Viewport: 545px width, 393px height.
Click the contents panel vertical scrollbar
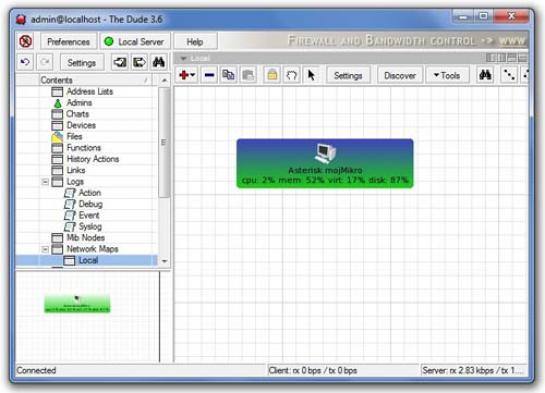point(164,142)
